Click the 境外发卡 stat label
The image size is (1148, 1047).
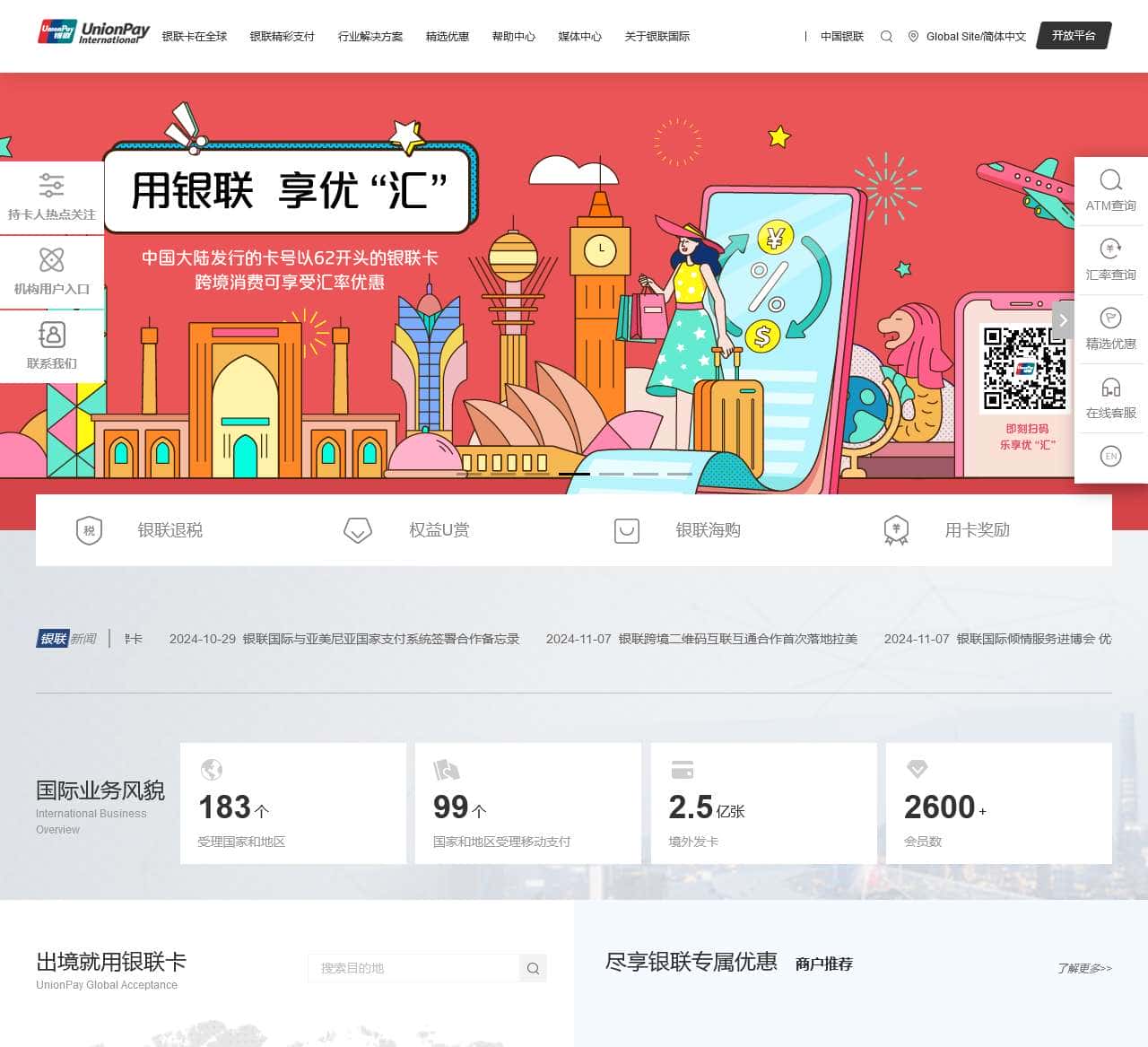[x=693, y=842]
